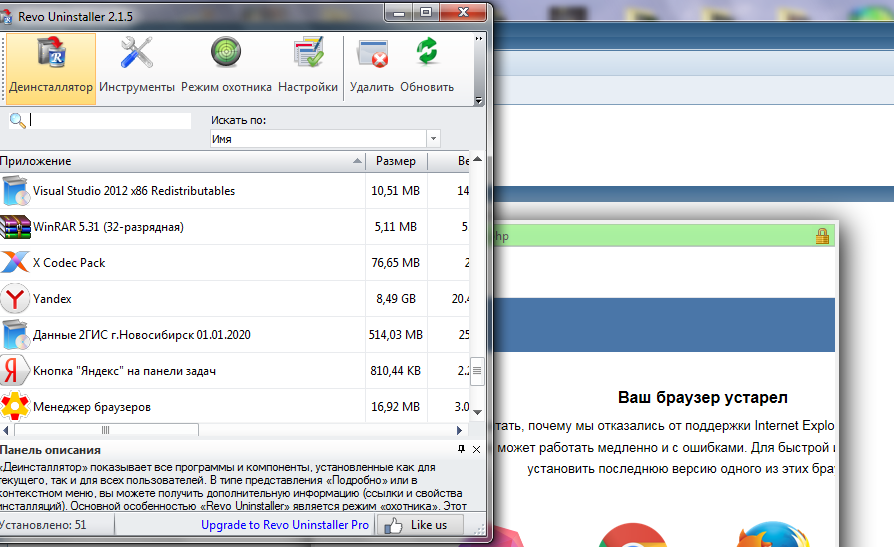Sort by Приложение column header
This screenshot has width=894, height=547.
tap(182, 161)
